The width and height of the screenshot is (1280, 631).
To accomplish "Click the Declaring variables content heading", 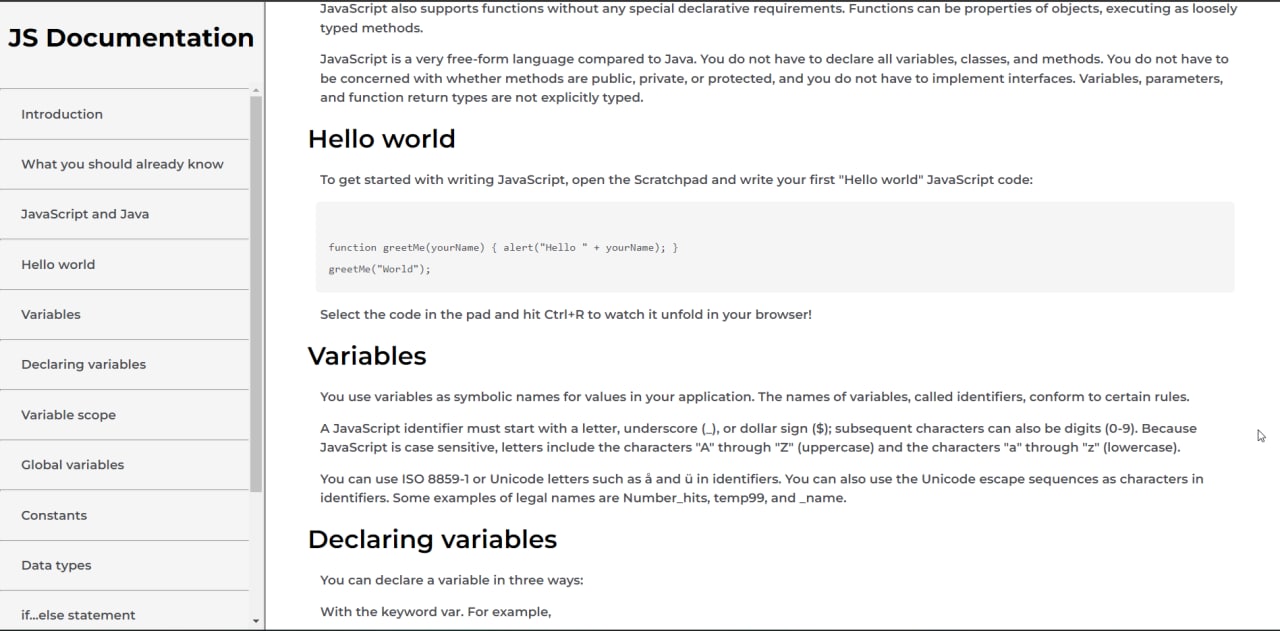I will (x=432, y=540).
